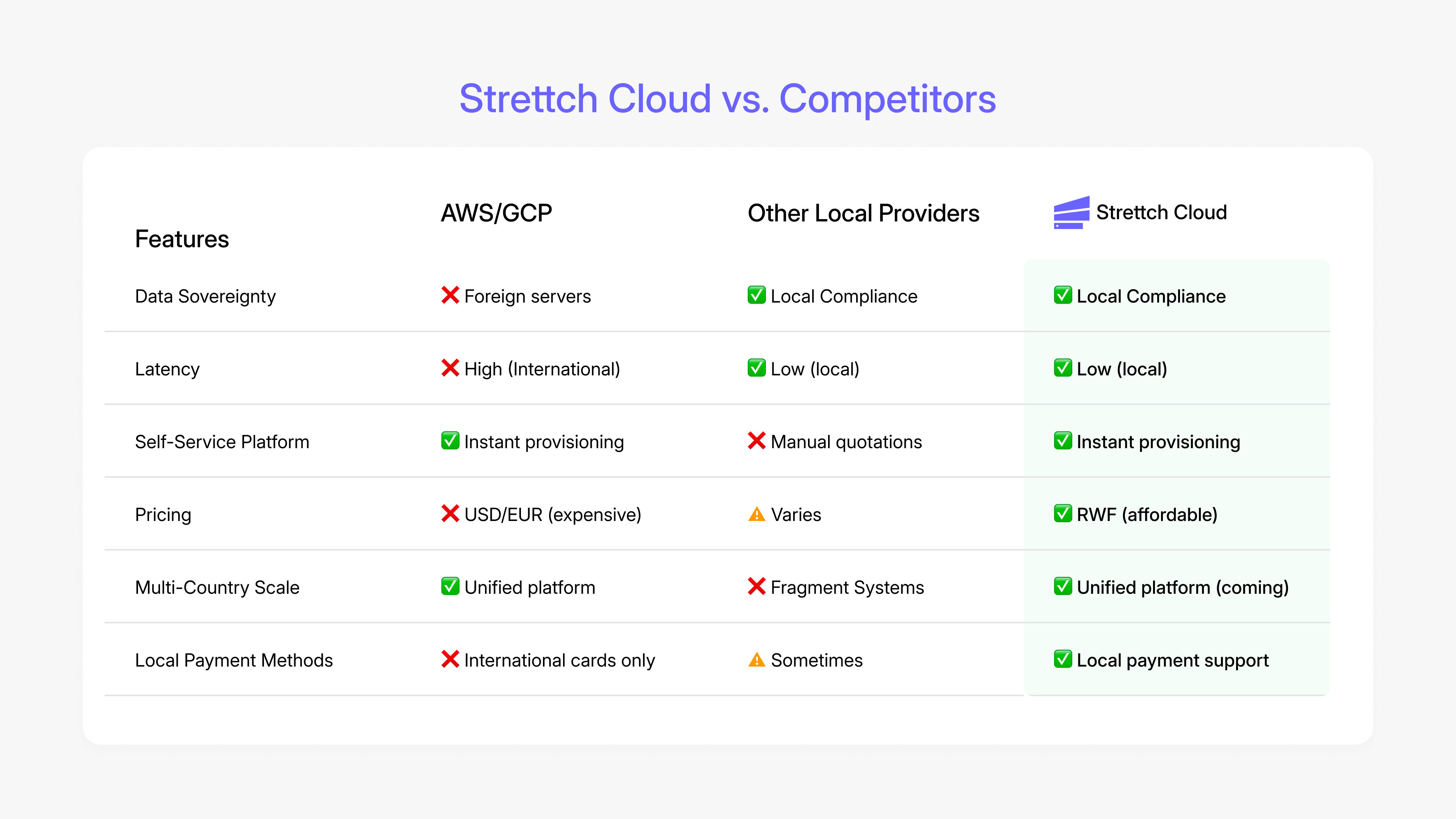Click warning triangle next to Varies
This screenshot has height=819, width=1456.
(x=756, y=515)
